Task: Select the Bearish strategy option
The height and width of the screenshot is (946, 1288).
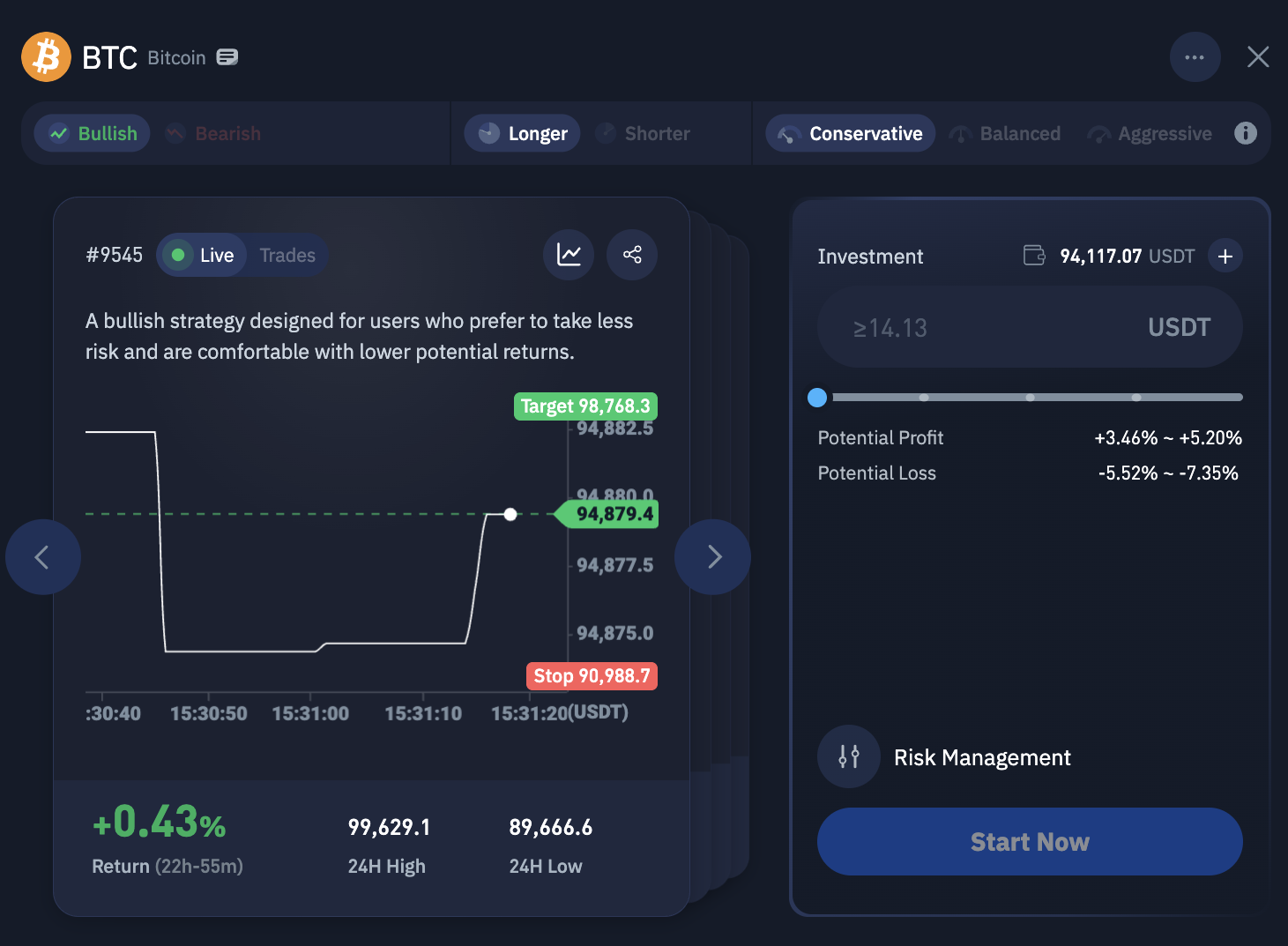Action: pyautogui.click(x=213, y=134)
